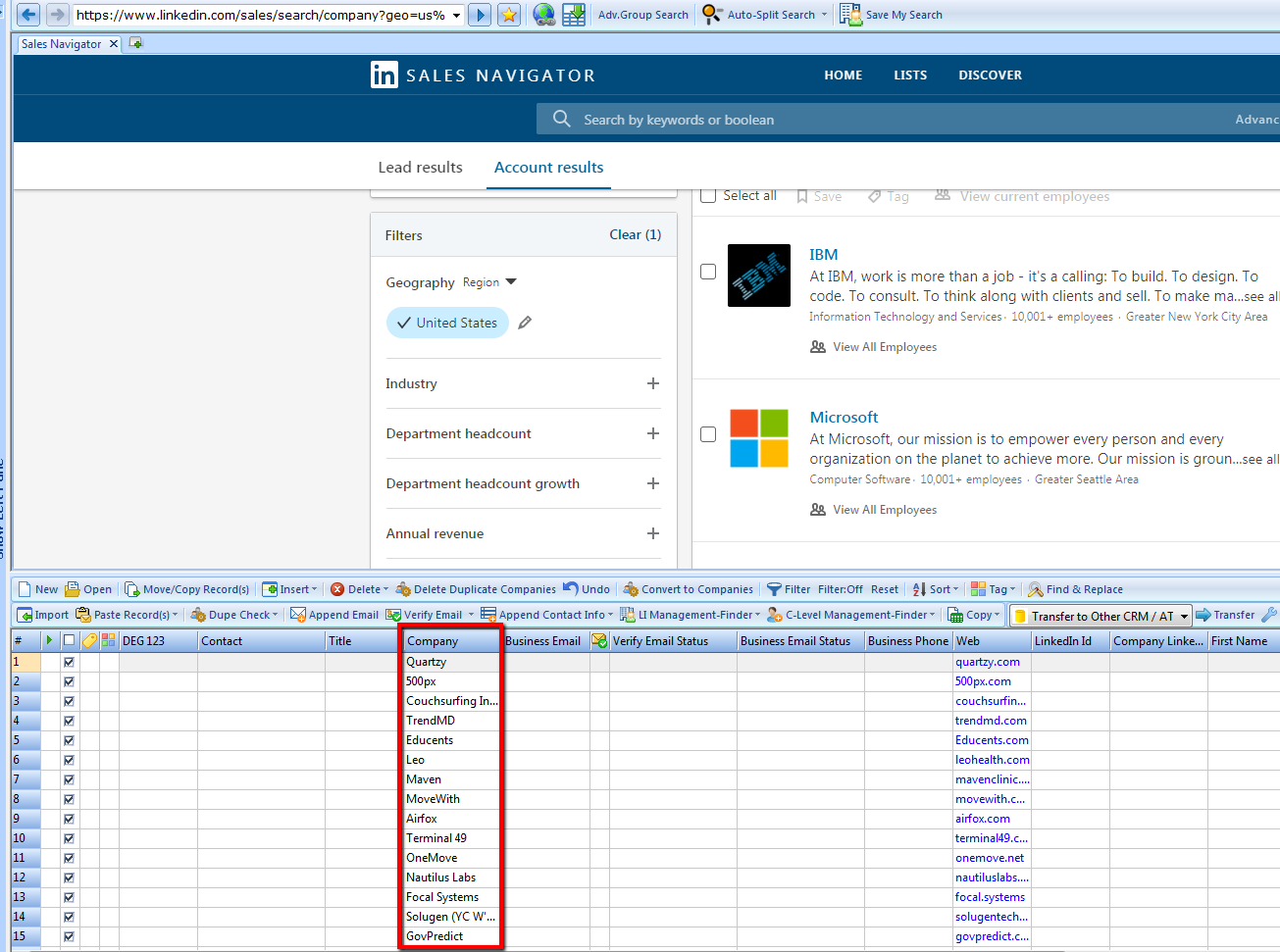1280x952 pixels.
Task: Click the Open record toolbar button
Action: pyautogui.click(x=88, y=589)
